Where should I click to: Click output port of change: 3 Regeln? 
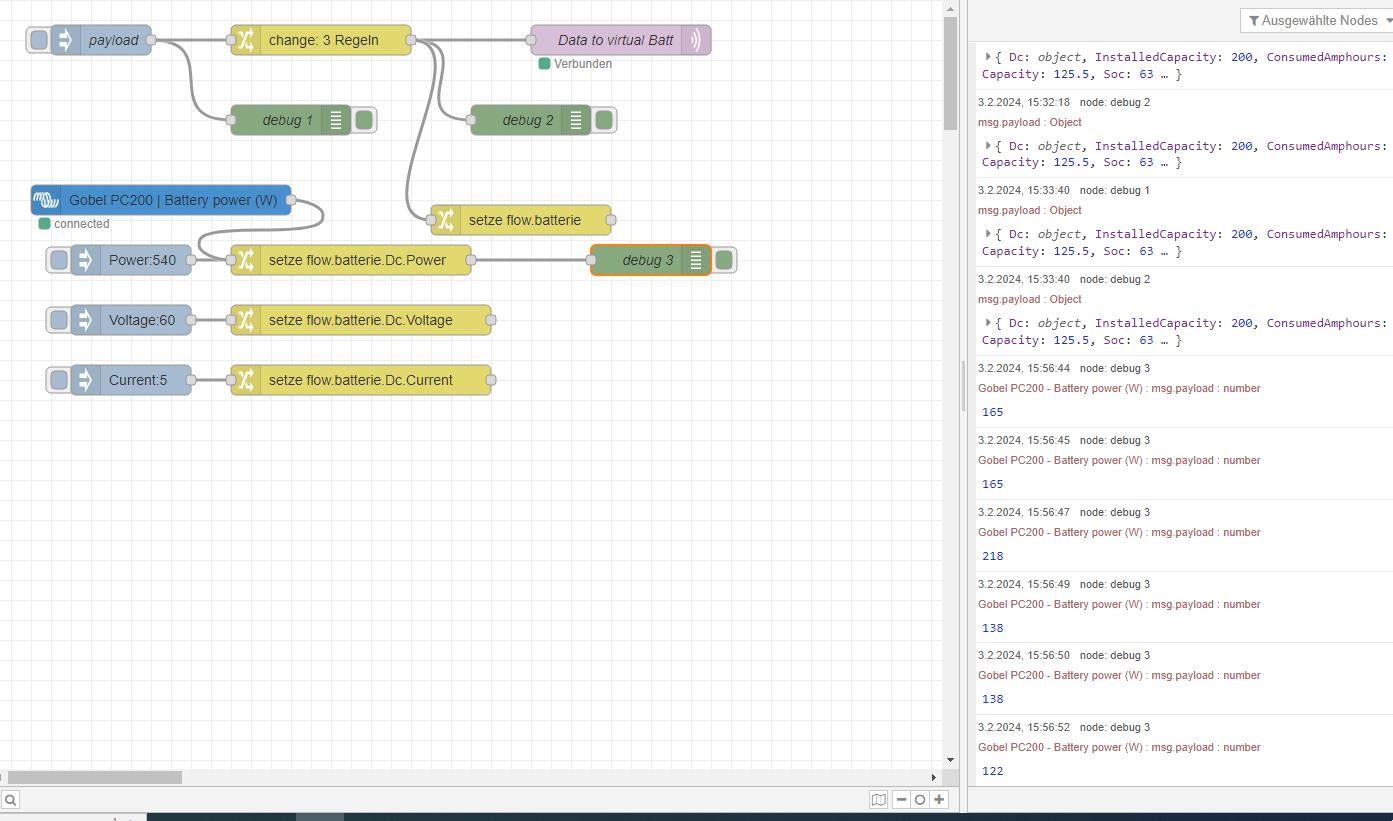[x=411, y=40]
